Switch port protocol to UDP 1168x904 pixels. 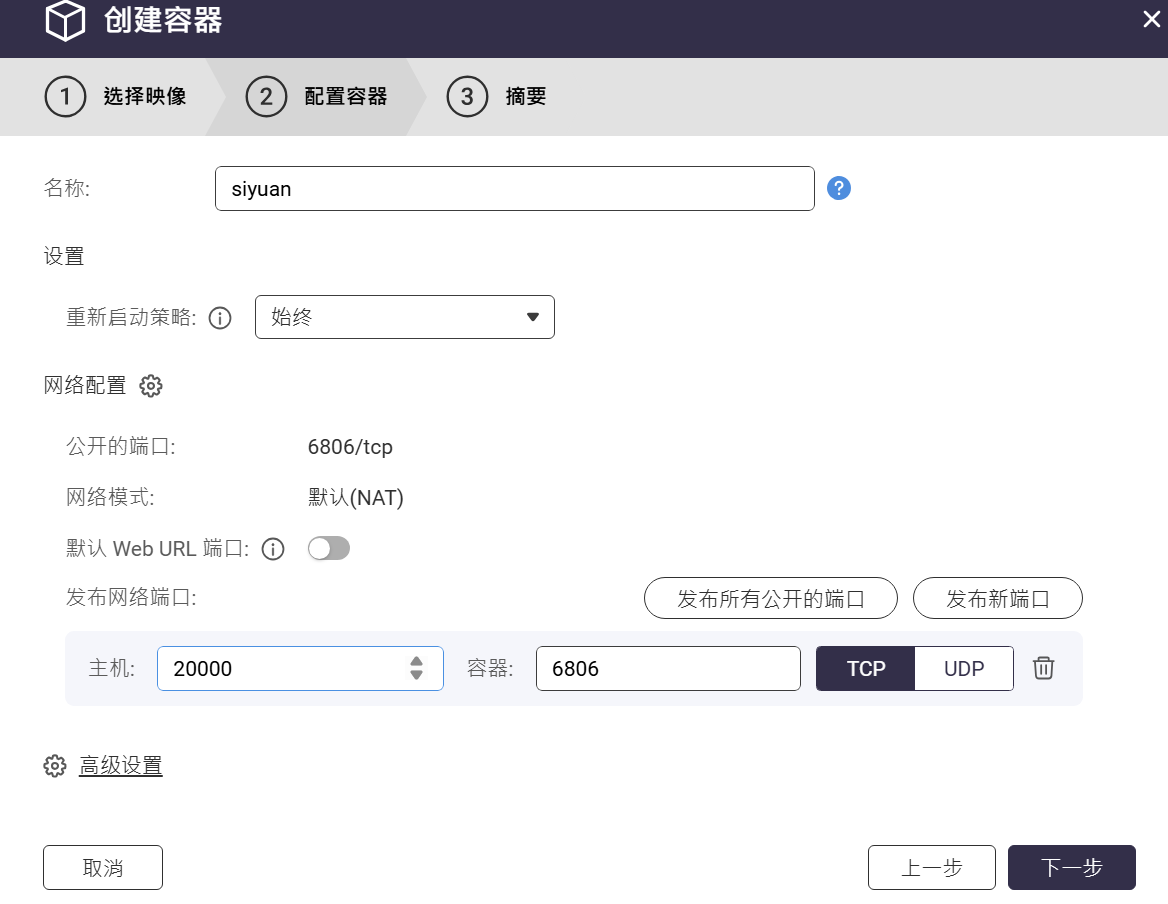click(964, 668)
